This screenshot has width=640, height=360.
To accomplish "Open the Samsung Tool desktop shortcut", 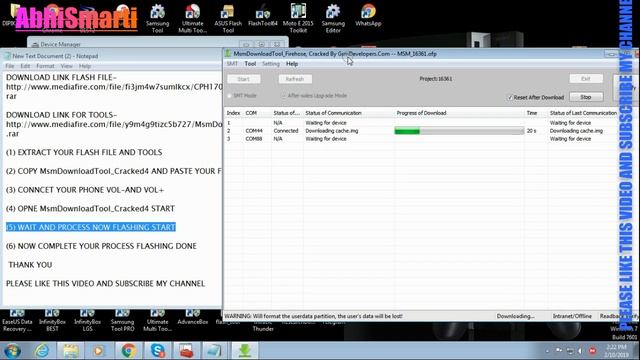I will click(x=158, y=18).
